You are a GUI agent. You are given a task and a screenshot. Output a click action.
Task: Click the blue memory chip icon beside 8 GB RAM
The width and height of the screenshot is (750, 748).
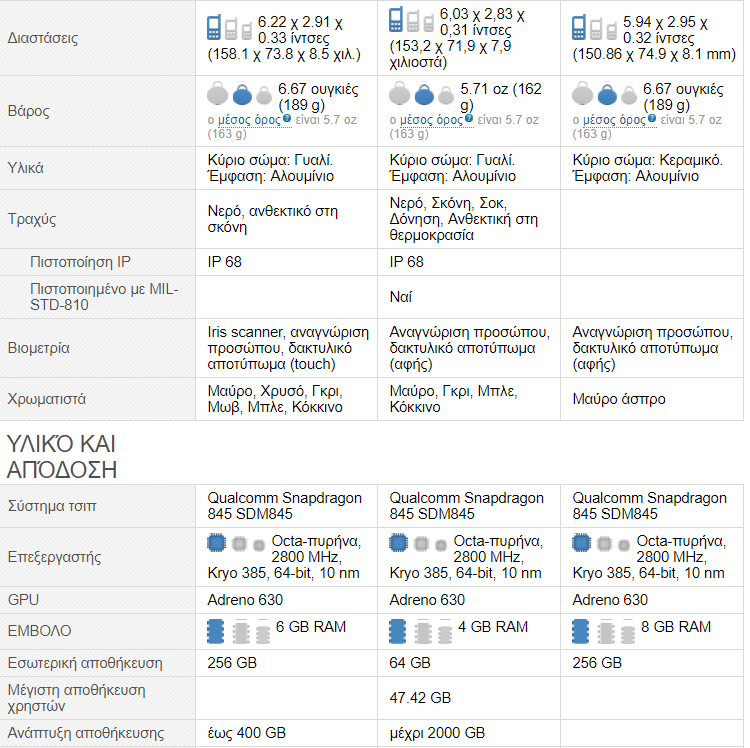point(581,631)
